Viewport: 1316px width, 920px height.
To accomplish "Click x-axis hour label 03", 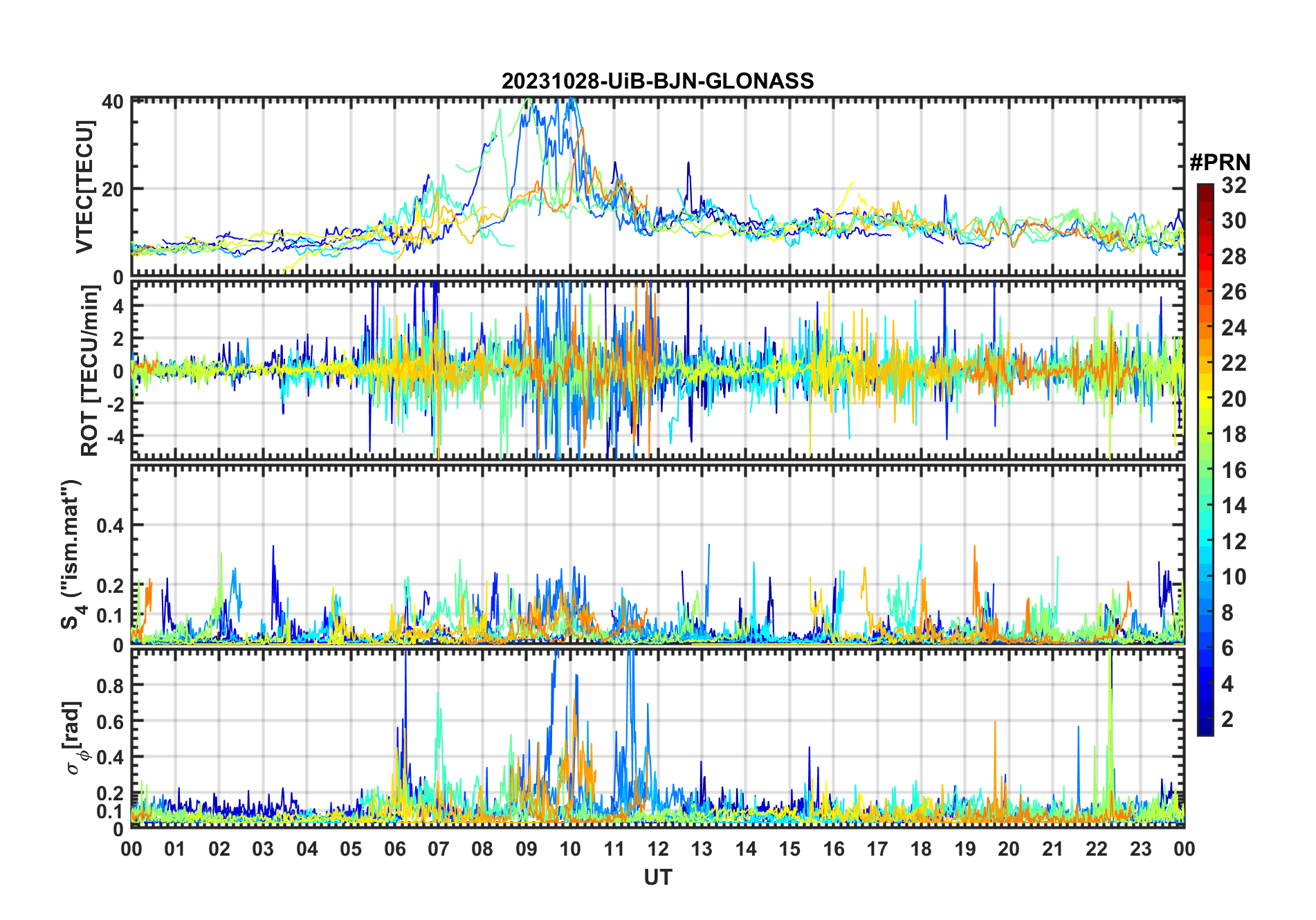I will 263,849.
